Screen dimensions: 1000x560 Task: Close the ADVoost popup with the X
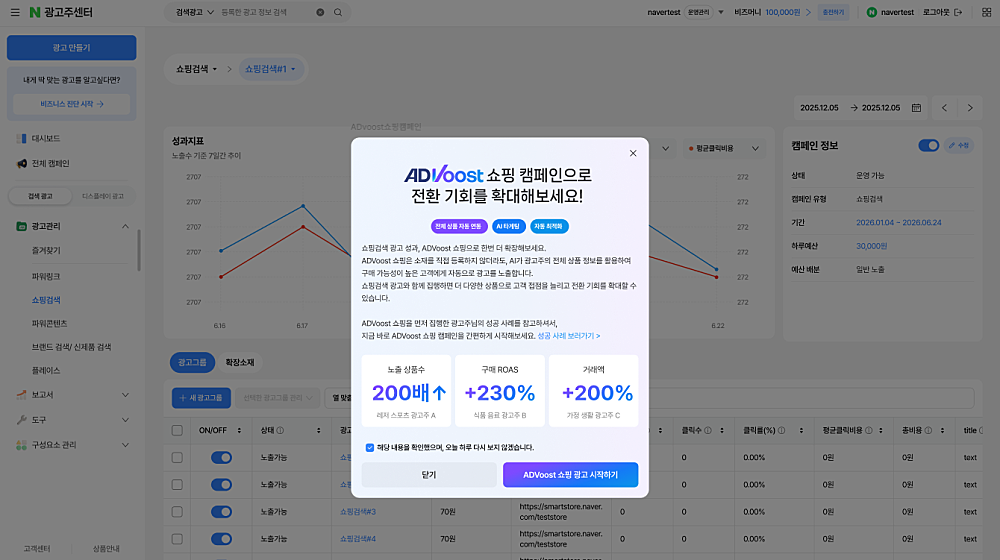(633, 153)
